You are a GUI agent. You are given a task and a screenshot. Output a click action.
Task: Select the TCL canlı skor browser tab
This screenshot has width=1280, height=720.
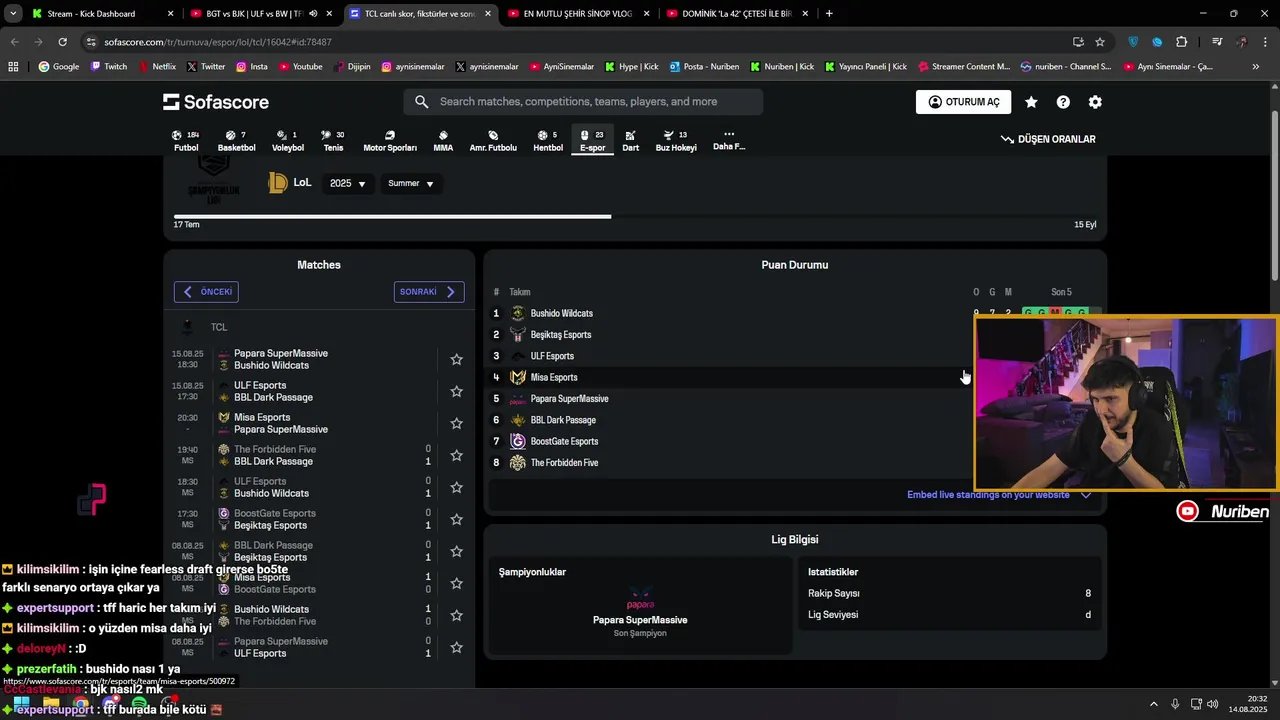[420, 14]
